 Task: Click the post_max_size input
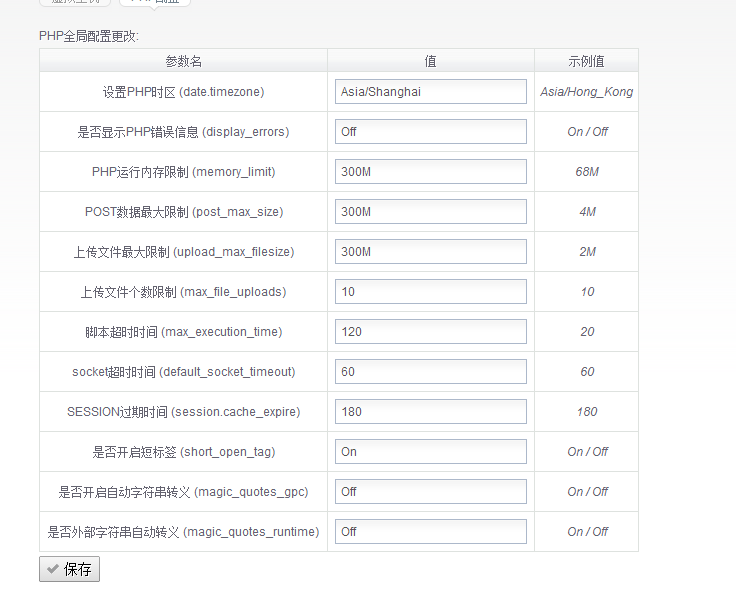(430, 212)
